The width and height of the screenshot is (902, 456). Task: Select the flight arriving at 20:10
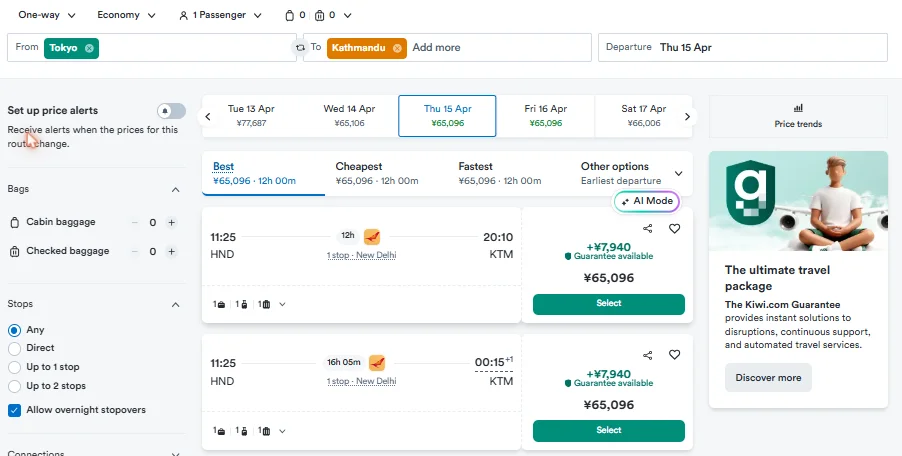pyautogui.click(x=609, y=304)
